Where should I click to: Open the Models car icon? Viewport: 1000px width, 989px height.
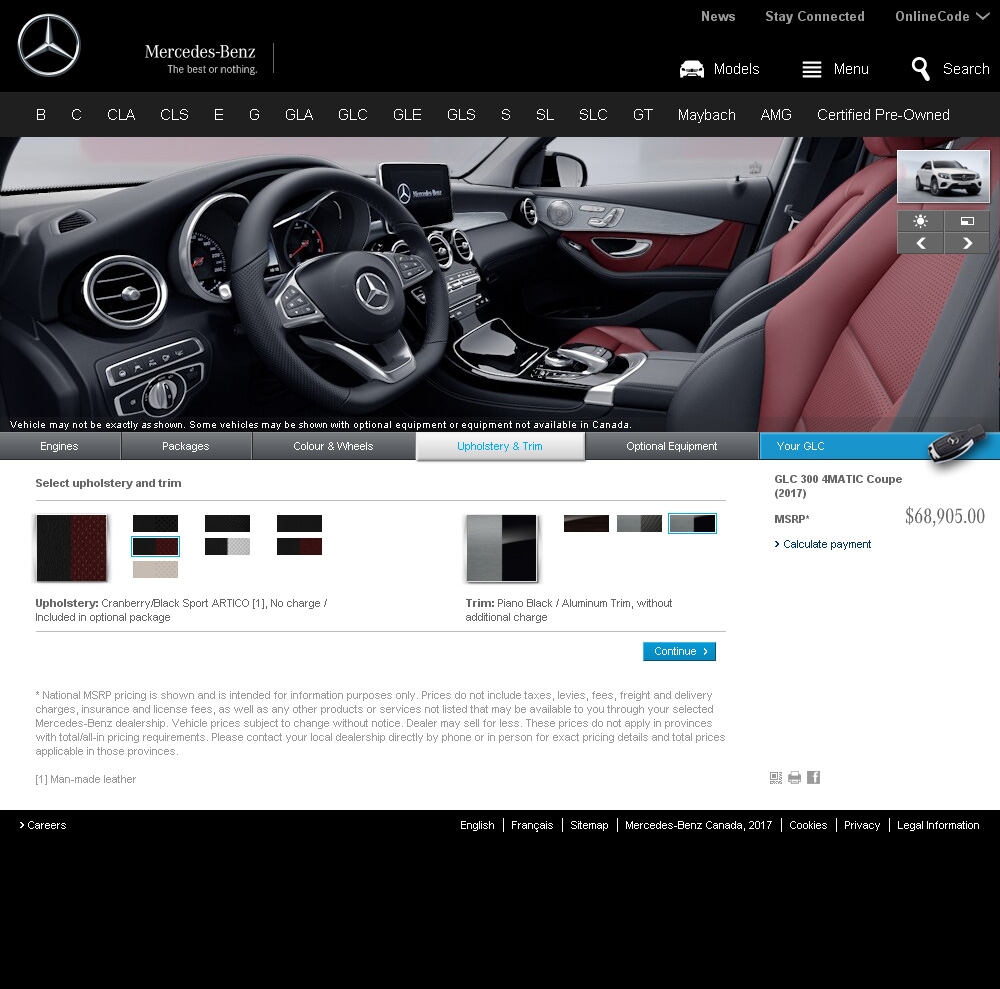[x=692, y=69]
